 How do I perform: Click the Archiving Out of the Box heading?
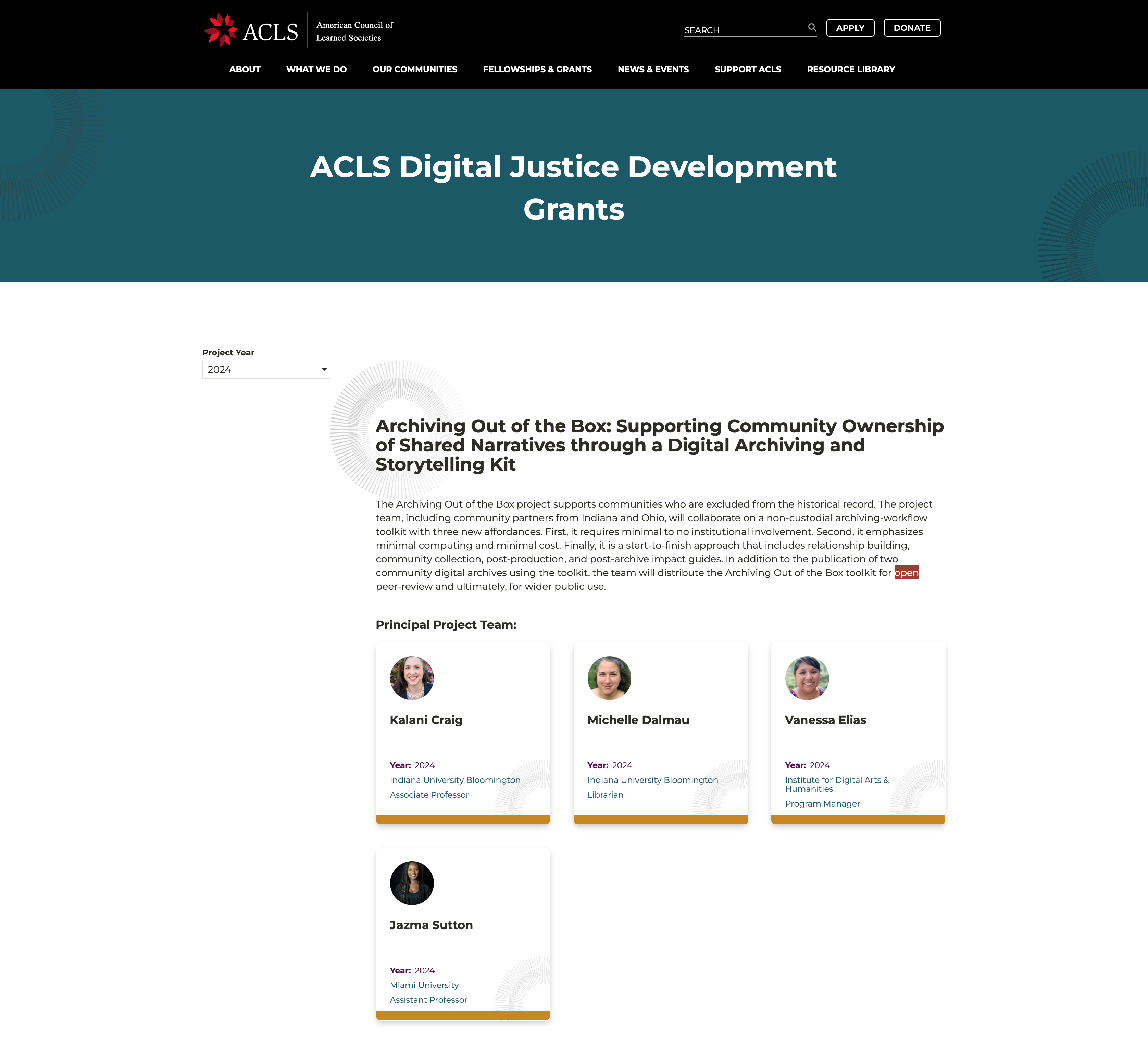(659, 445)
